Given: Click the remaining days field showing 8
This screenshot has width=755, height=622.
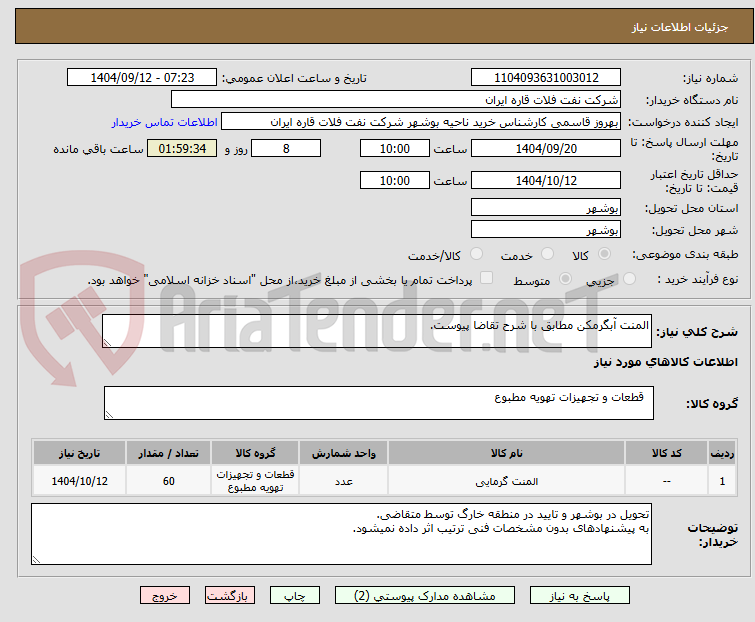Looking at the screenshot, I should click(286, 148).
